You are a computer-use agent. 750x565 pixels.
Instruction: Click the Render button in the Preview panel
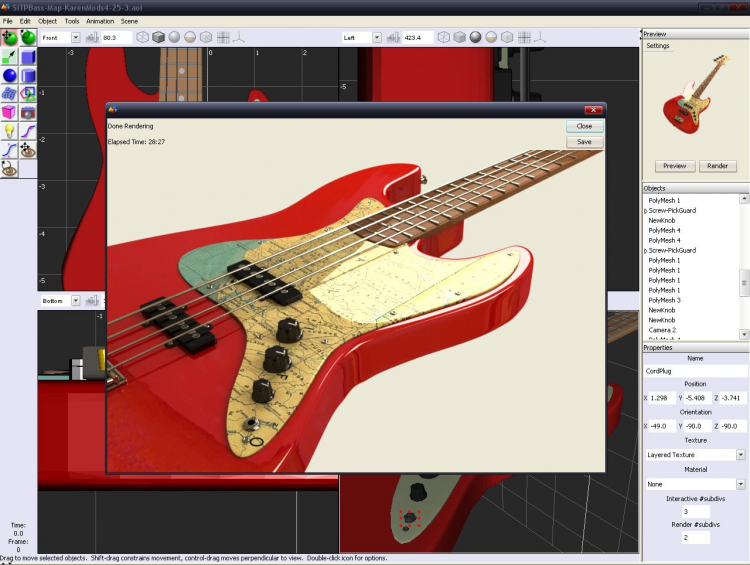[x=717, y=166]
